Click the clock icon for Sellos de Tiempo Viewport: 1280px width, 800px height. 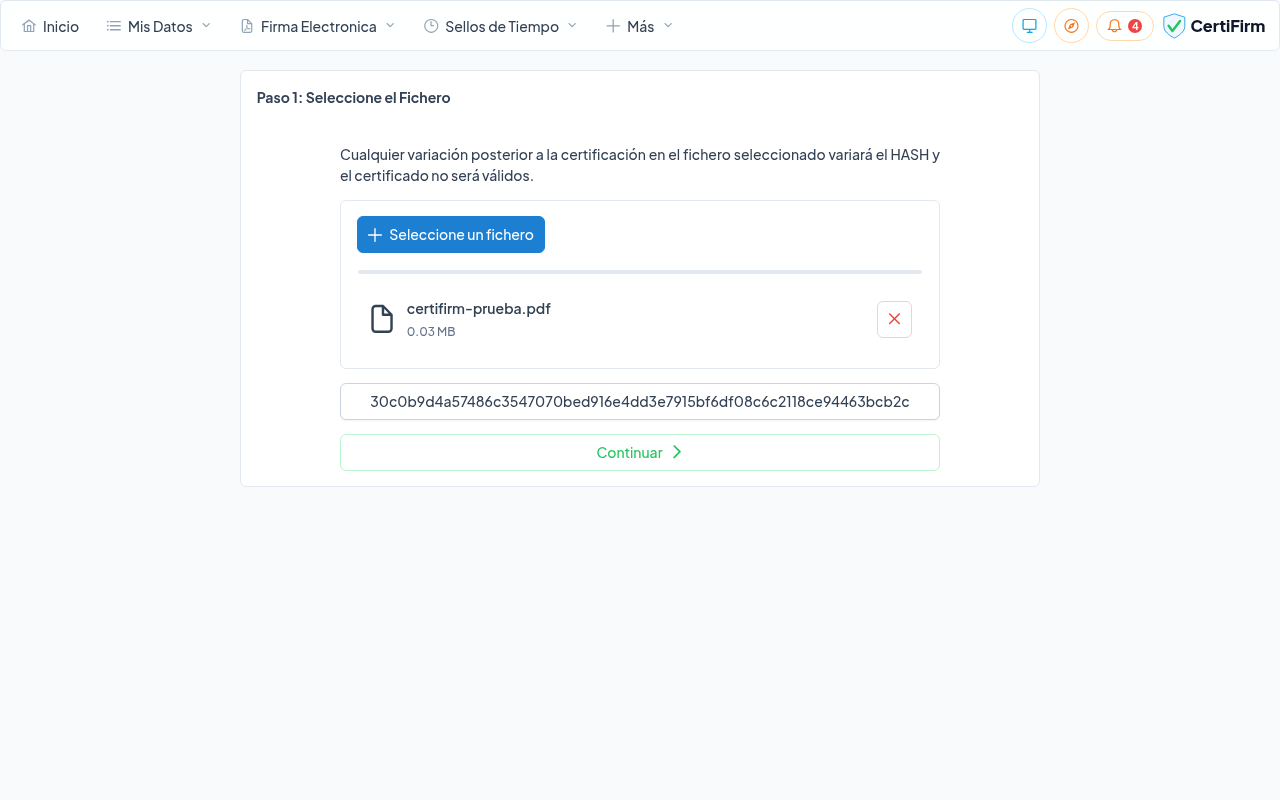click(431, 26)
